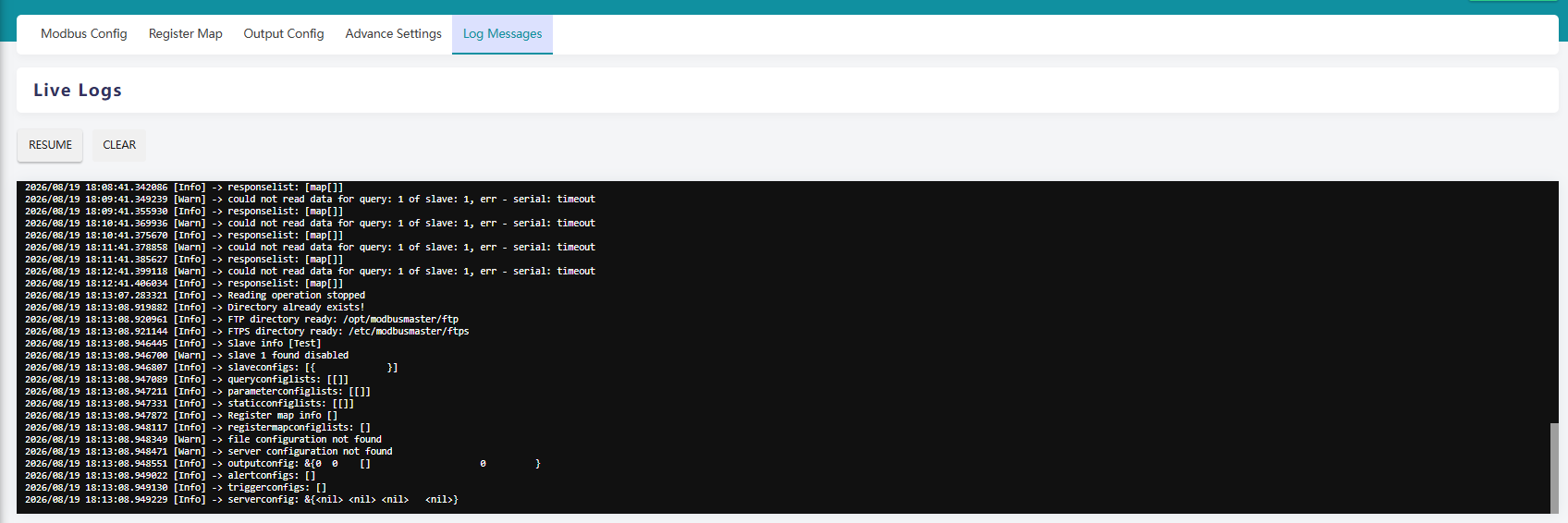Click the slaveconfigs log line
This screenshot has height=523, width=1568.
coord(211,368)
